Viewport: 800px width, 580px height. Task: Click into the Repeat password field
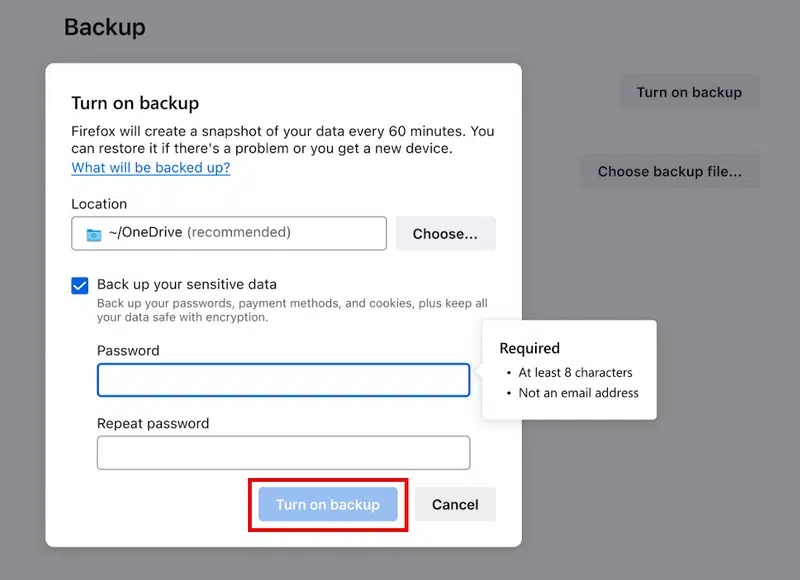(x=283, y=452)
